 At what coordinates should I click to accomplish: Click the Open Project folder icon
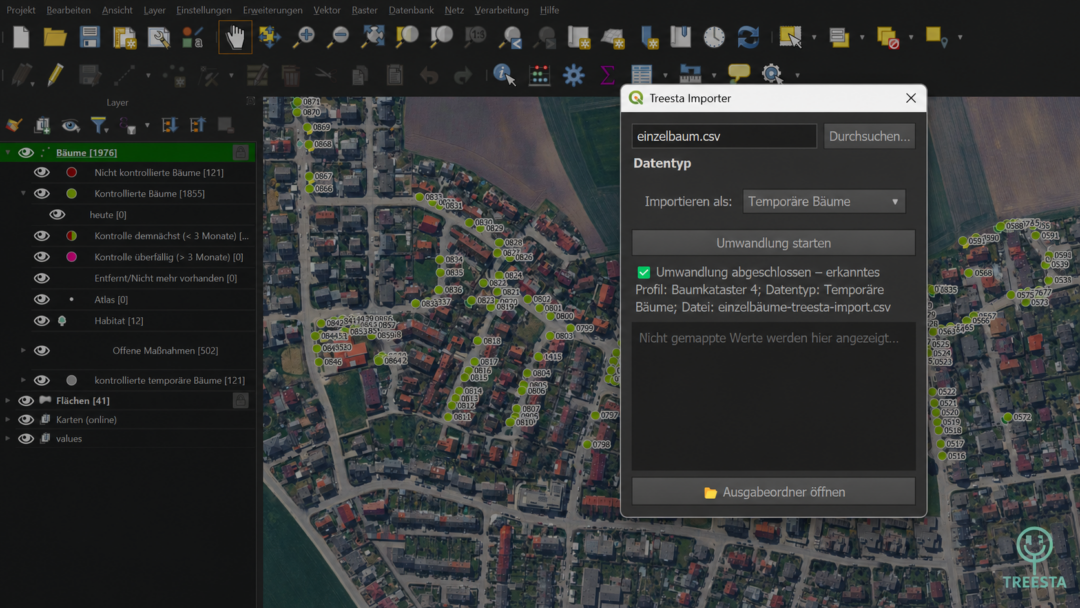click(55, 37)
